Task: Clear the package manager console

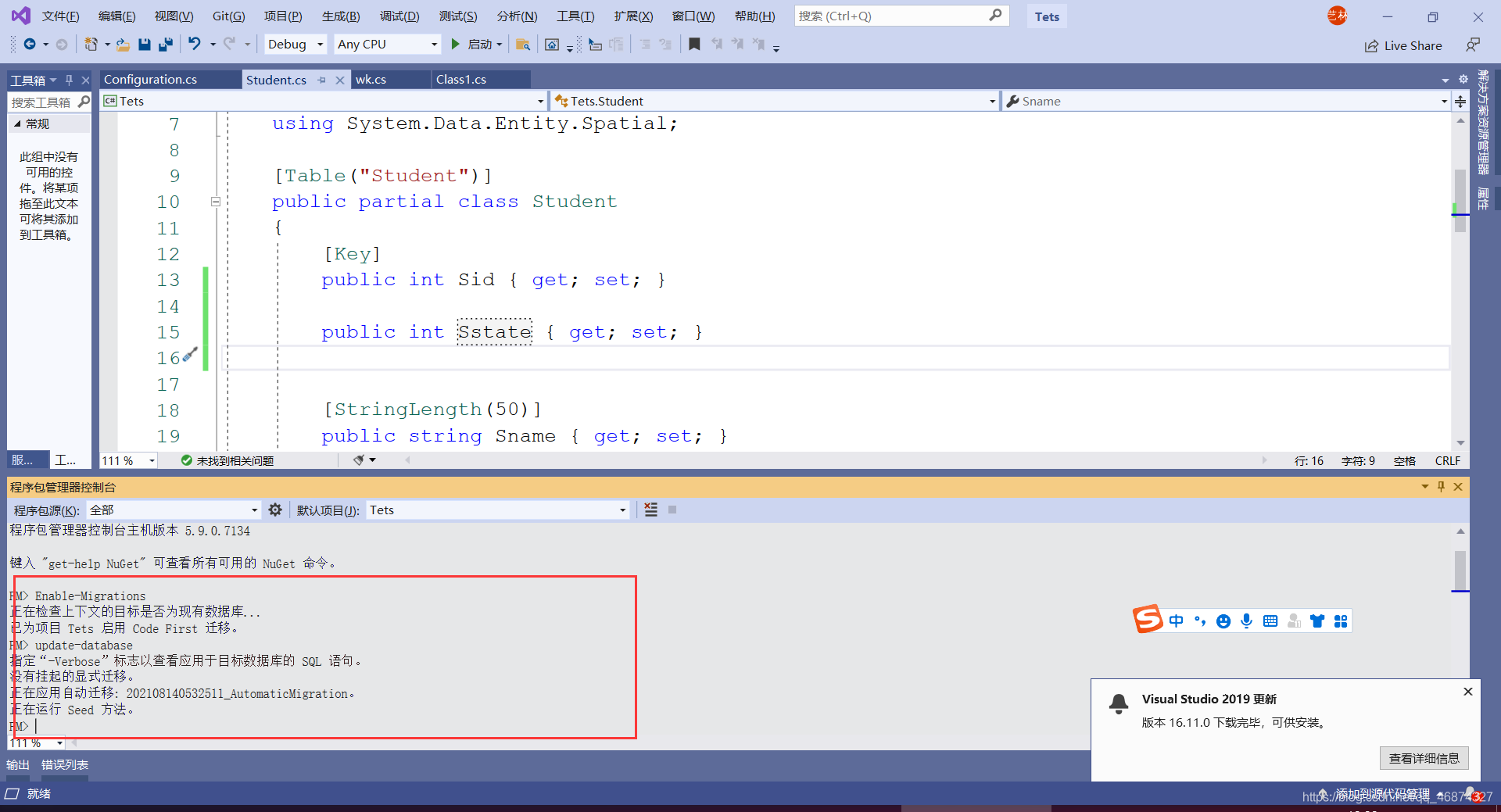Action: click(650, 510)
